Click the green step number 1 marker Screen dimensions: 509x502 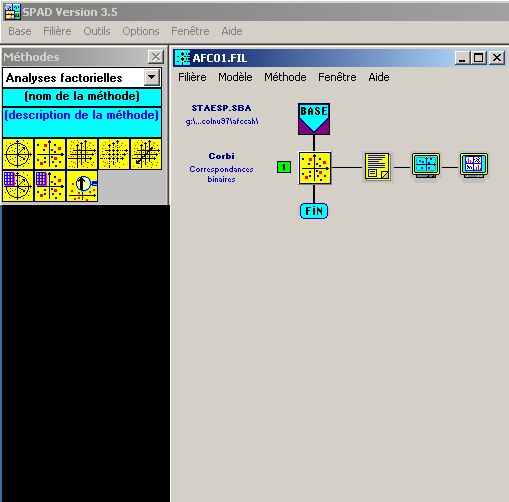click(284, 167)
